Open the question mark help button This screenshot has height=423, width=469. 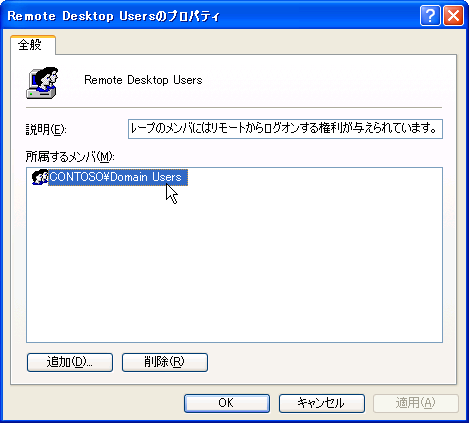[430, 15]
